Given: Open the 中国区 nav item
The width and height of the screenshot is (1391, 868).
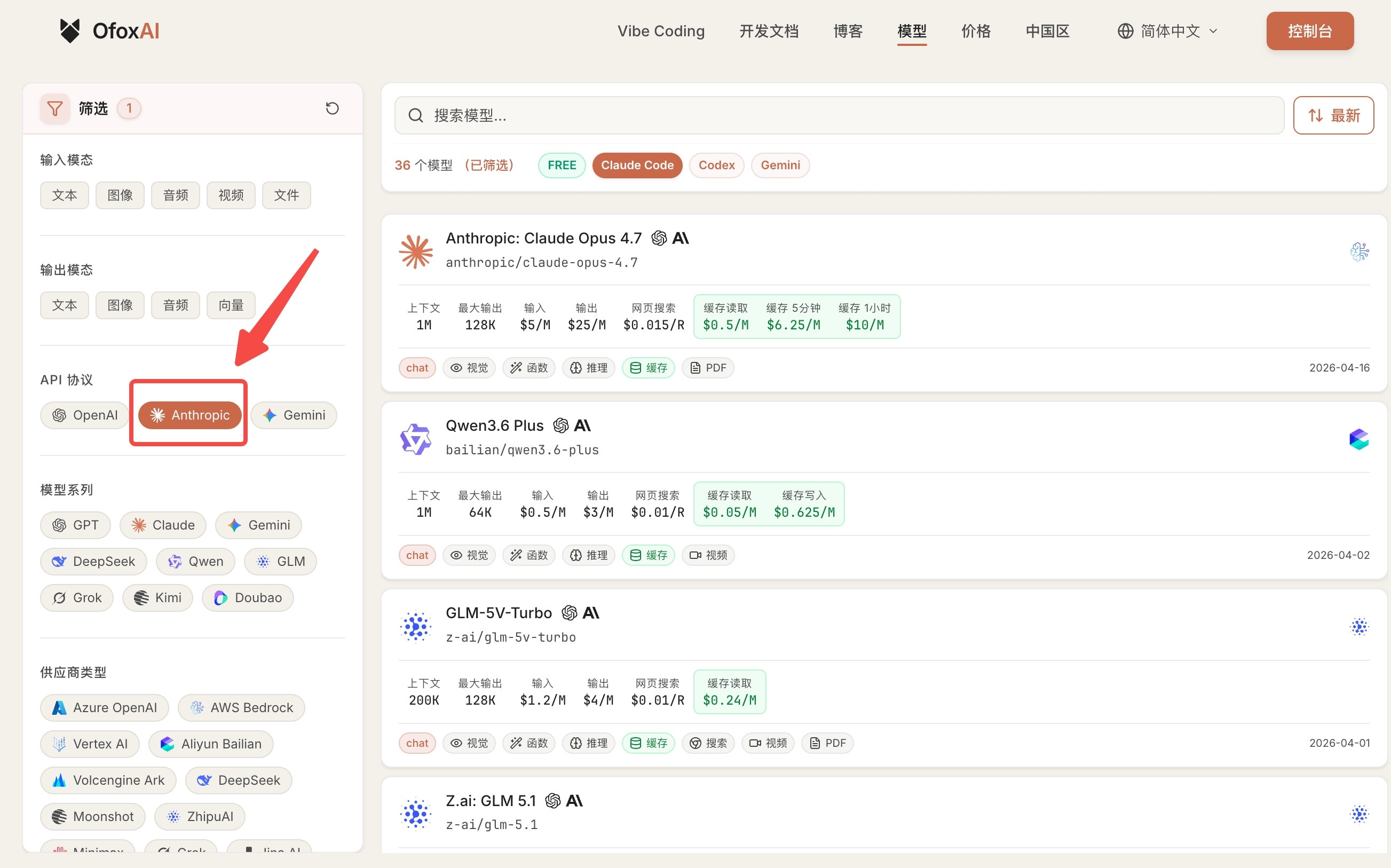Looking at the screenshot, I should click(x=1047, y=31).
